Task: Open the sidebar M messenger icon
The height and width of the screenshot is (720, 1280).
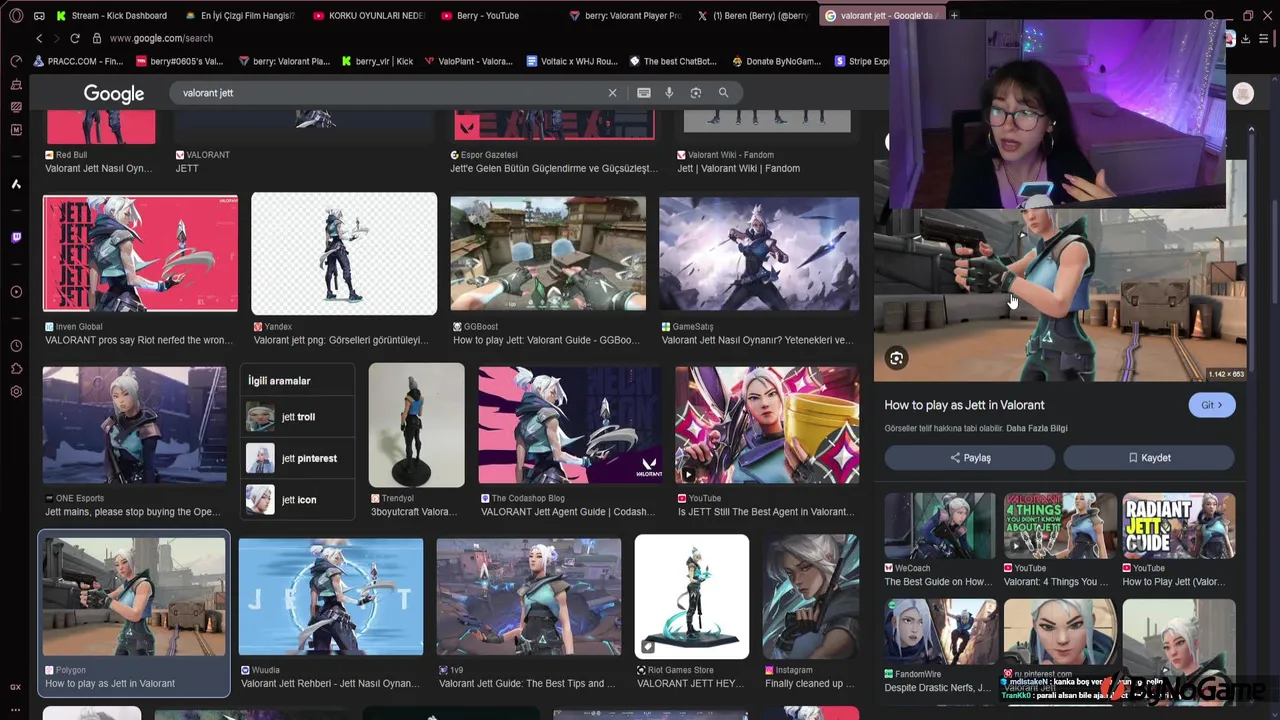Action: (16, 130)
